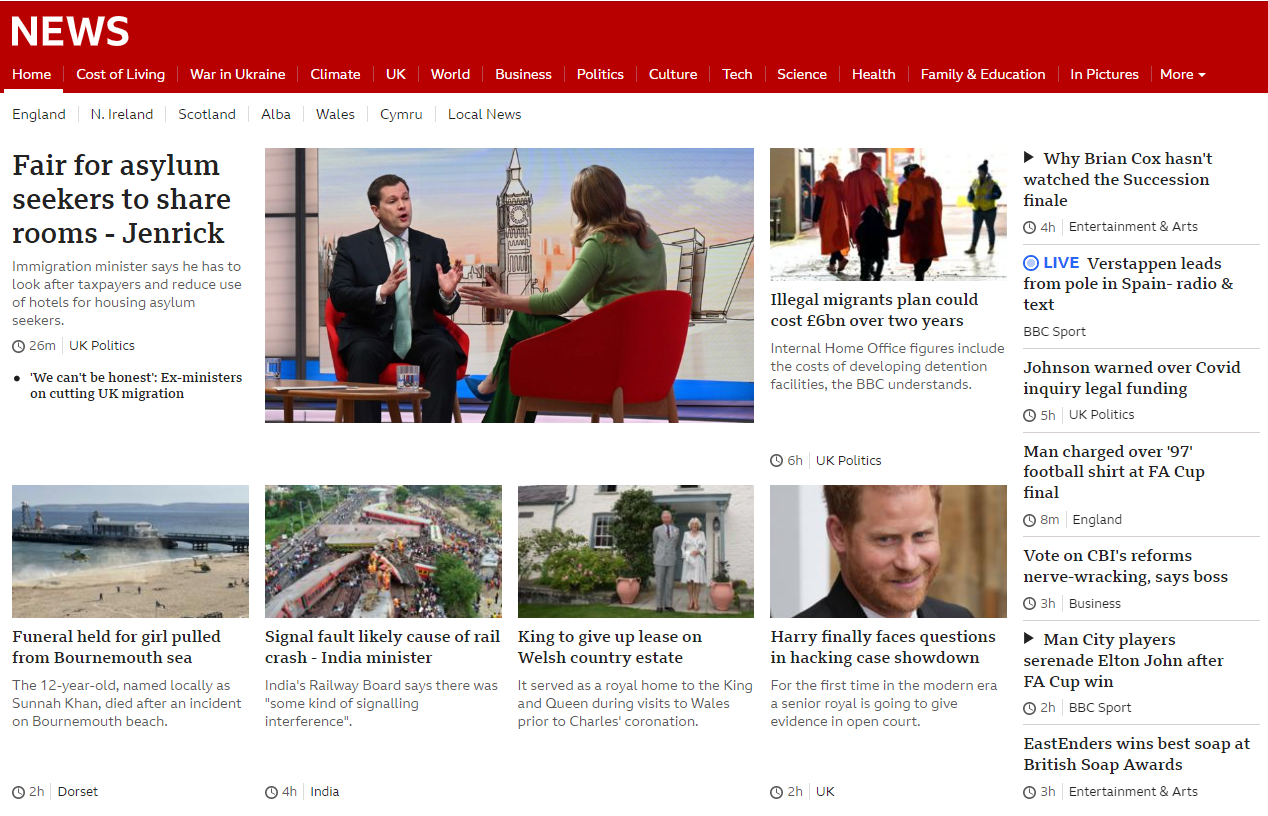Screen dimensions: 1268x816
Task: Click the UK Politics tag under migrants story
Action: tap(848, 461)
